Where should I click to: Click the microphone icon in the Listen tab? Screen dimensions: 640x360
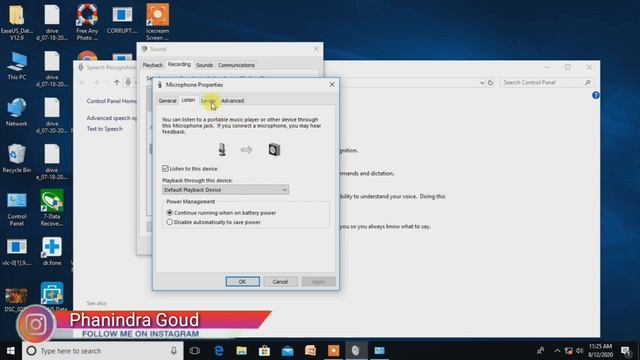pyautogui.click(x=222, y=149)
